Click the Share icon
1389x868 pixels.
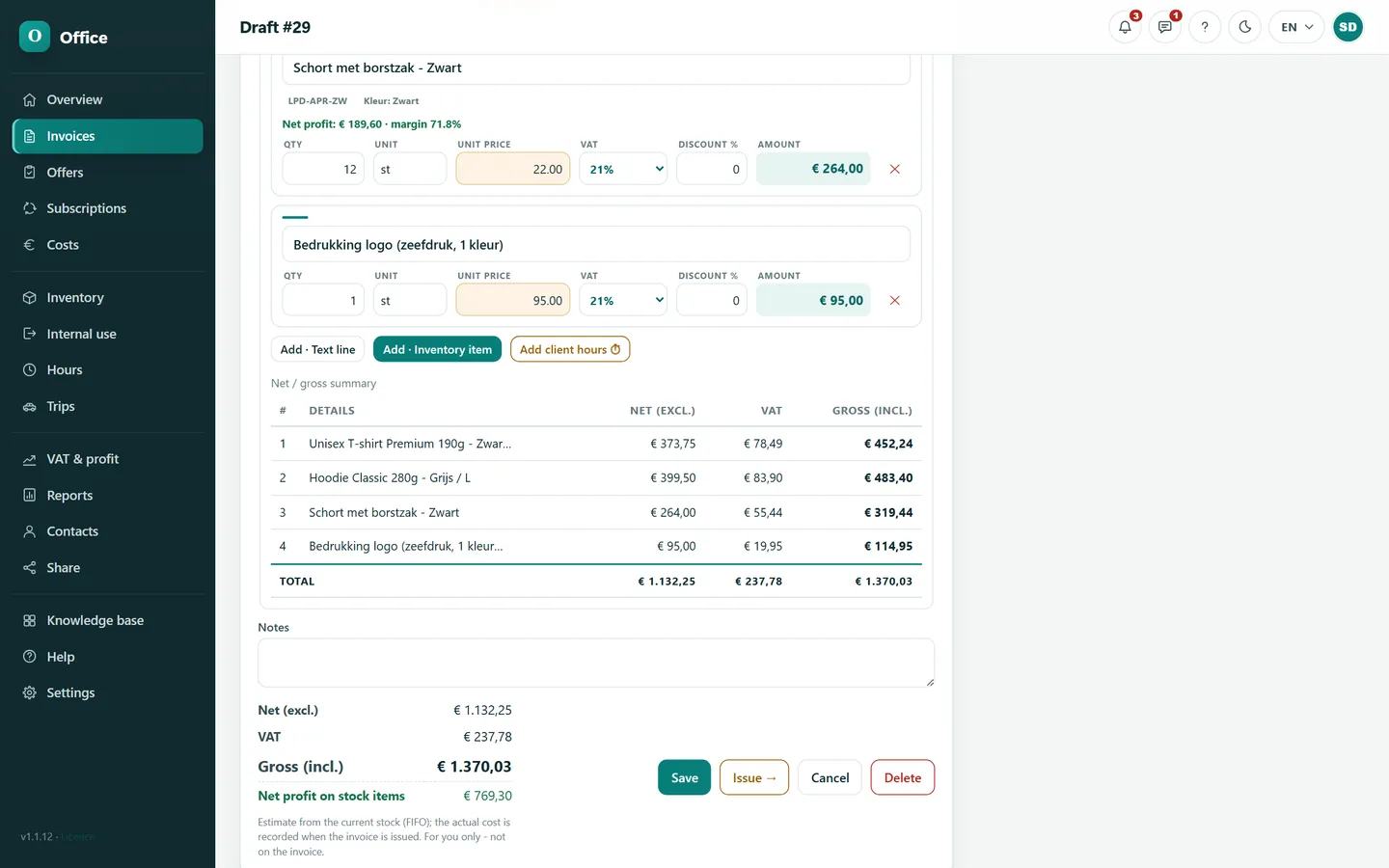[x=29, y=567]
